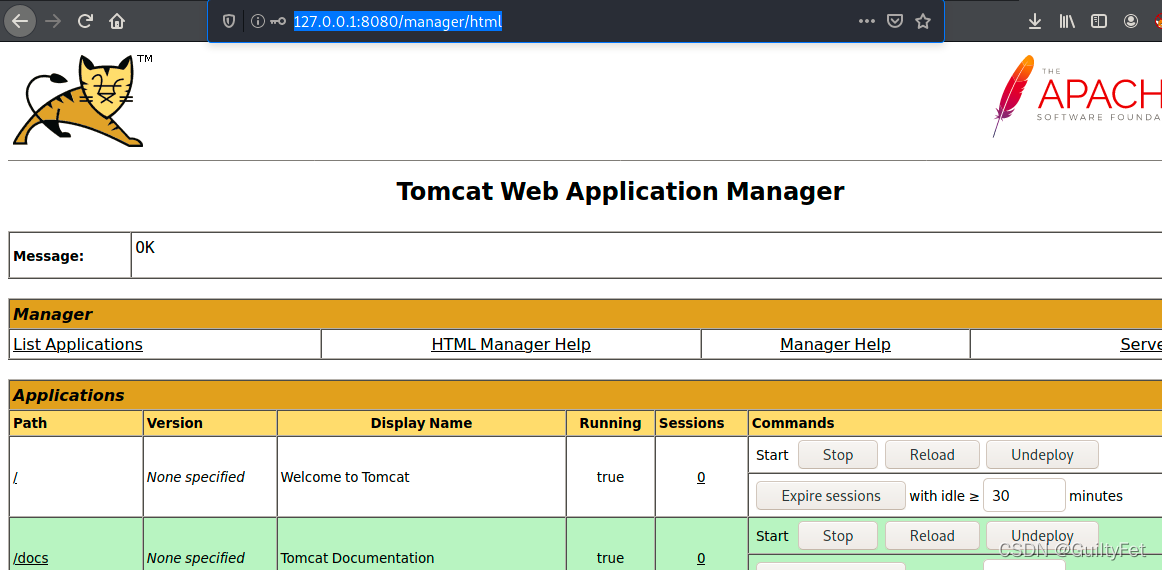Click the 'OK' message text

click(x=145, y=248)
